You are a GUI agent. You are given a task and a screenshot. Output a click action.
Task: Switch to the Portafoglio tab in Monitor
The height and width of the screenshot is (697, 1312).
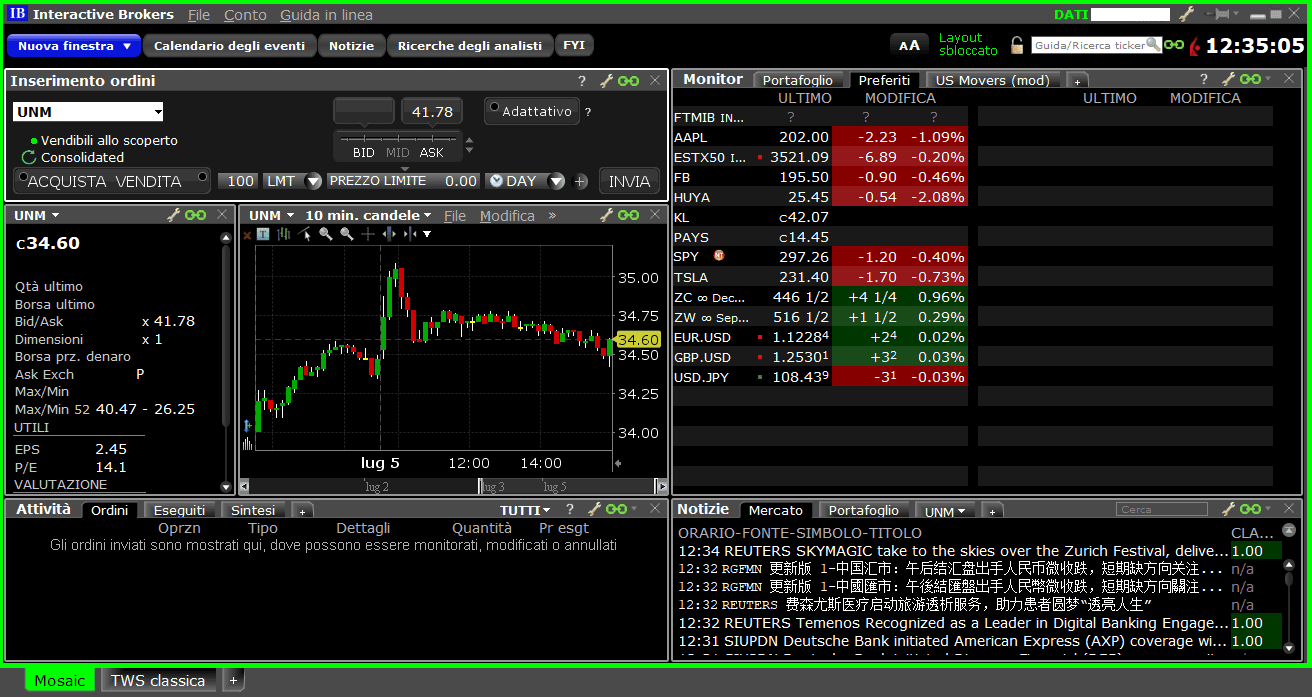798,80
